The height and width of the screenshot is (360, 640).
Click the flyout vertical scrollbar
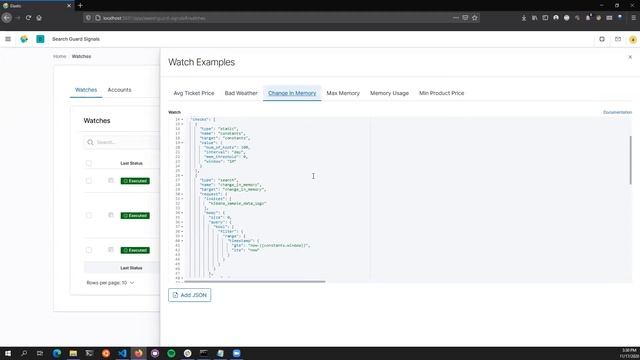point(630,160)
